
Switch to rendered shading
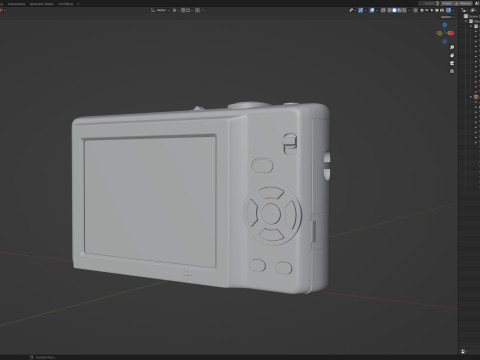click(404, 10)
